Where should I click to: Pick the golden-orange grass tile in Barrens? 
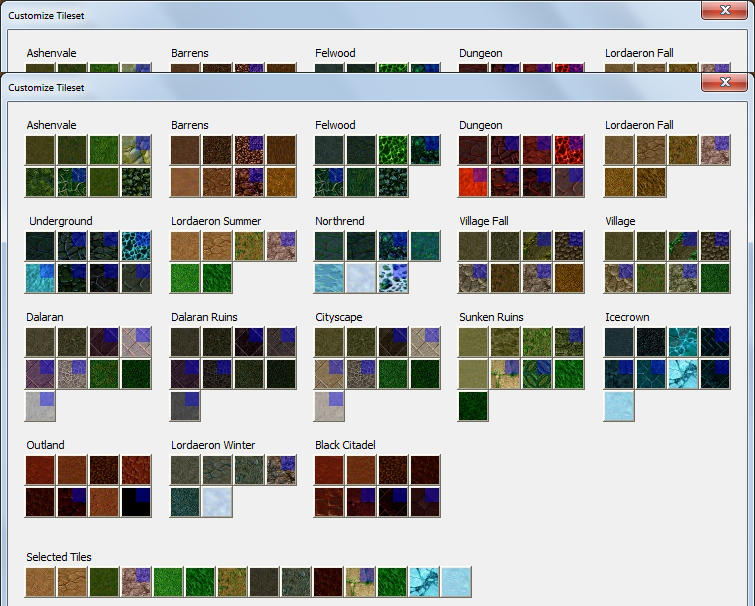click(281, 182)
